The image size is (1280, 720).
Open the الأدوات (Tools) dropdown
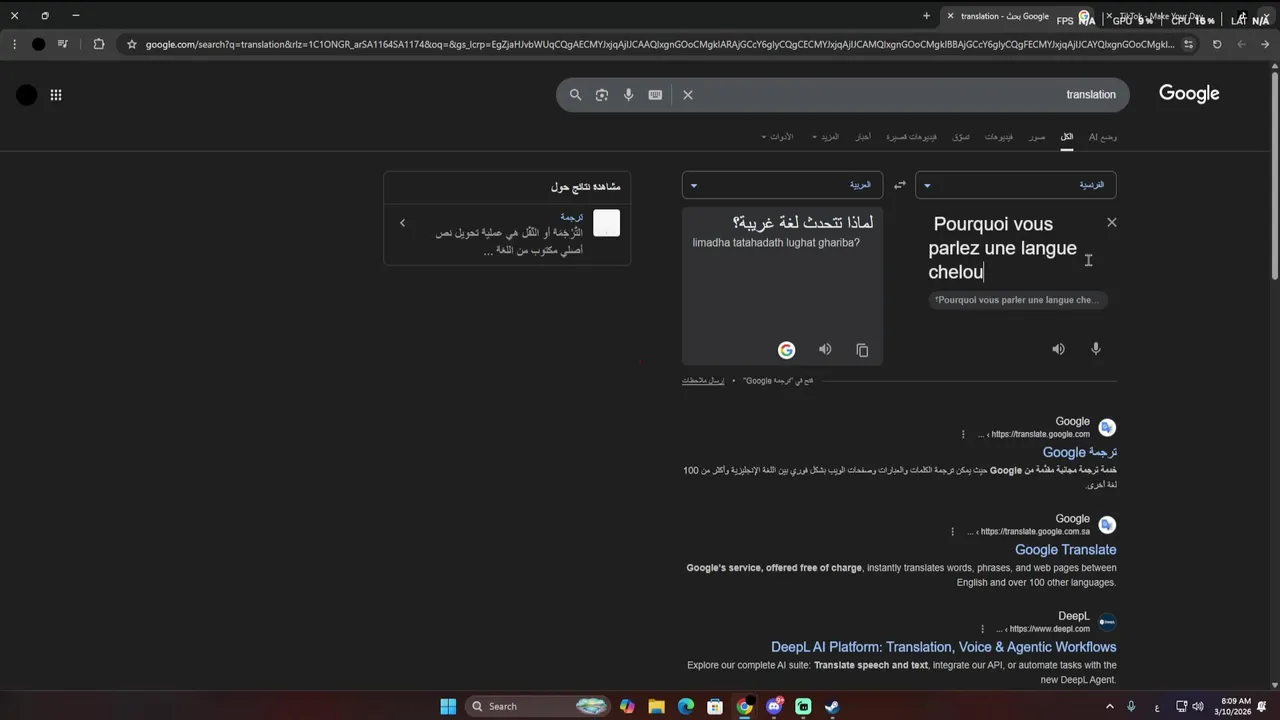(777, 137)
